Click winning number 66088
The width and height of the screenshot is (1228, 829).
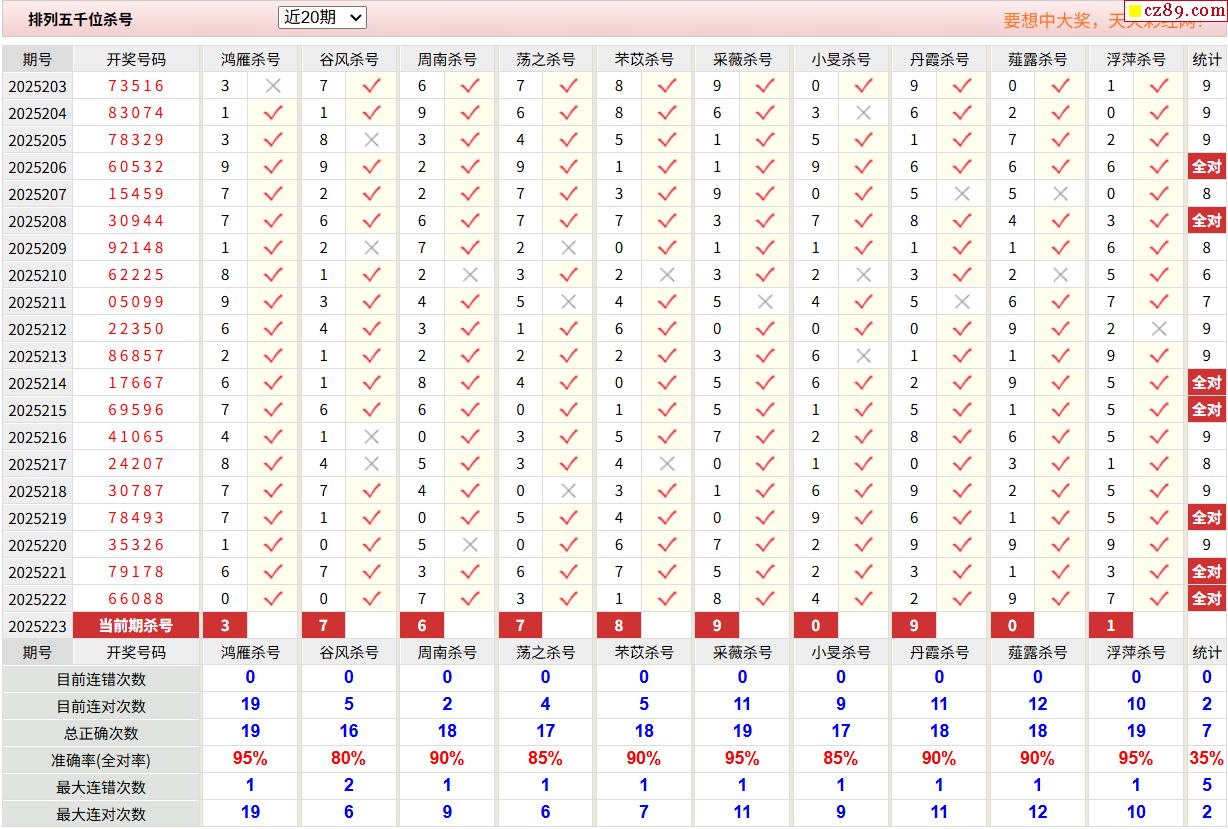[x=136, y=599]
